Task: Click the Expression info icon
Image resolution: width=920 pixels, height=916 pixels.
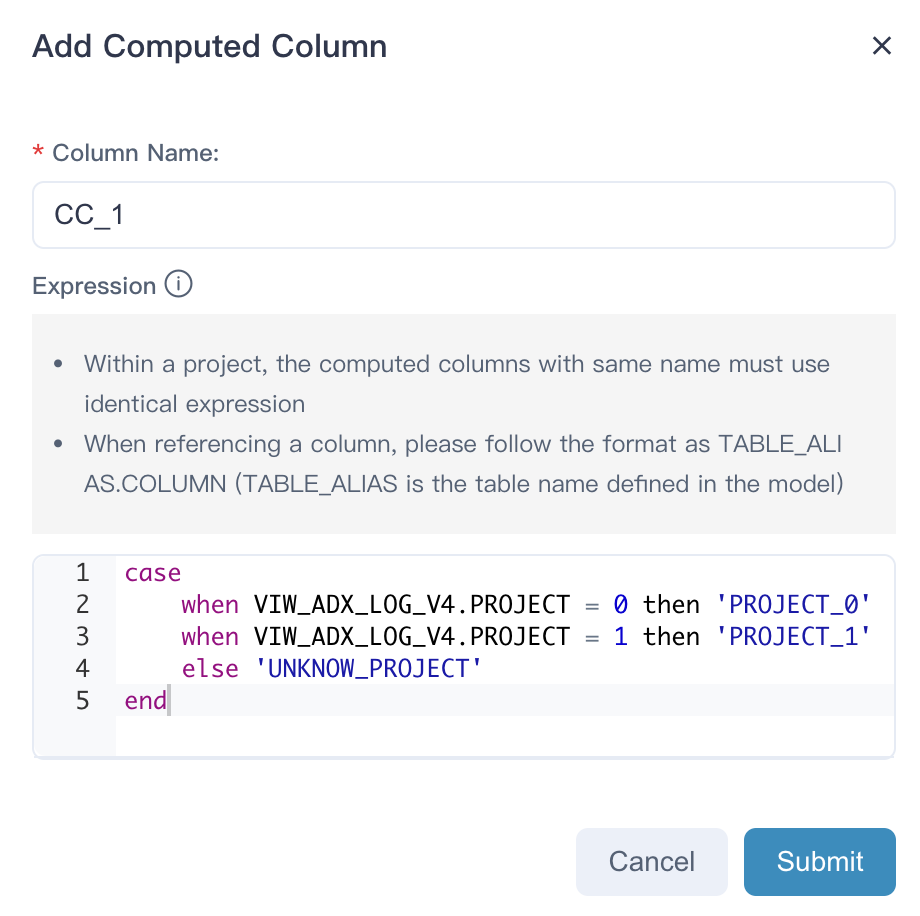Action: tap(178, 285)
